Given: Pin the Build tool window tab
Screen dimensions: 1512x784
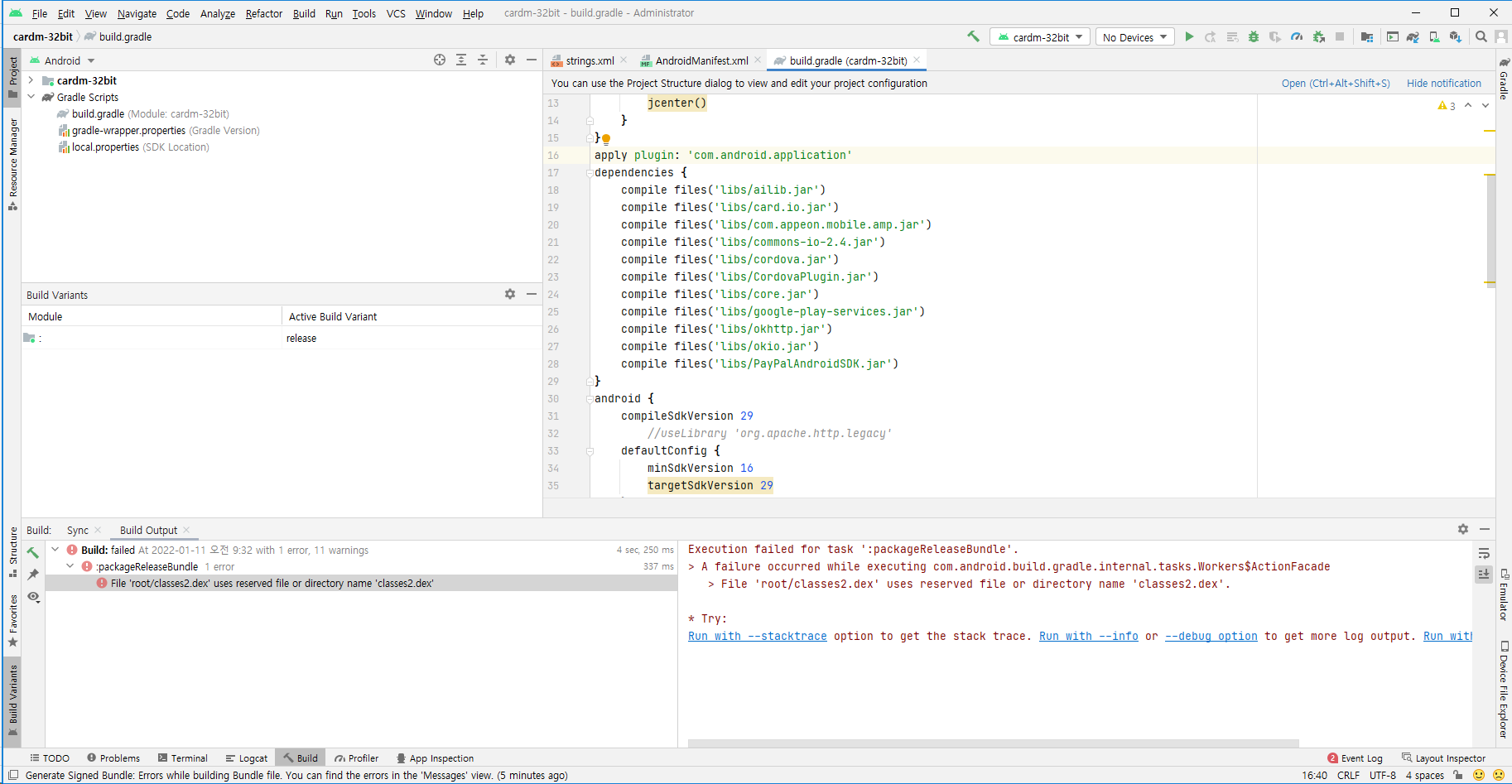Looking at the screenshot, I should 33,574.
